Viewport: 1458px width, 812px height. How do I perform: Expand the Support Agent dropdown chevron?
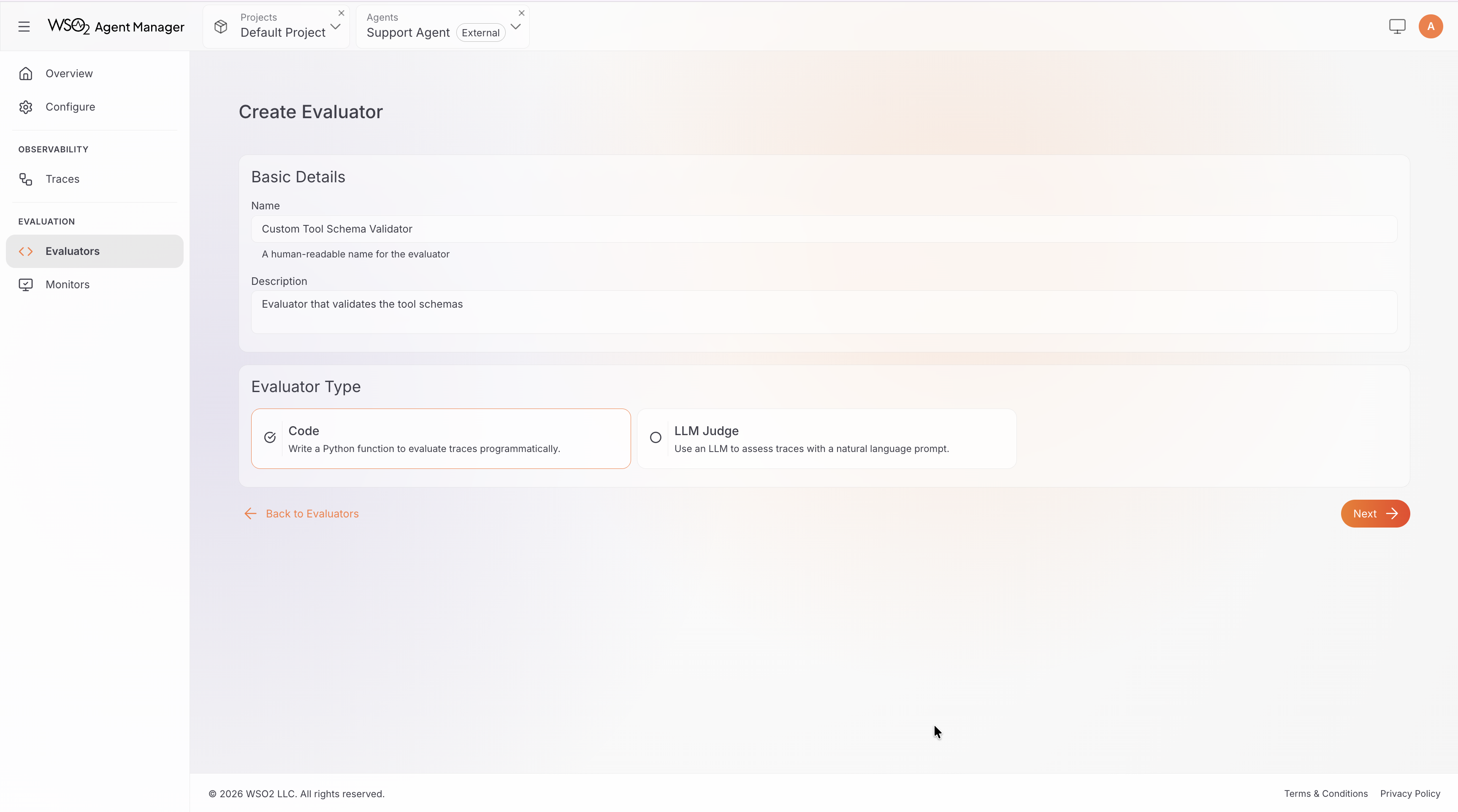(516, 27)
